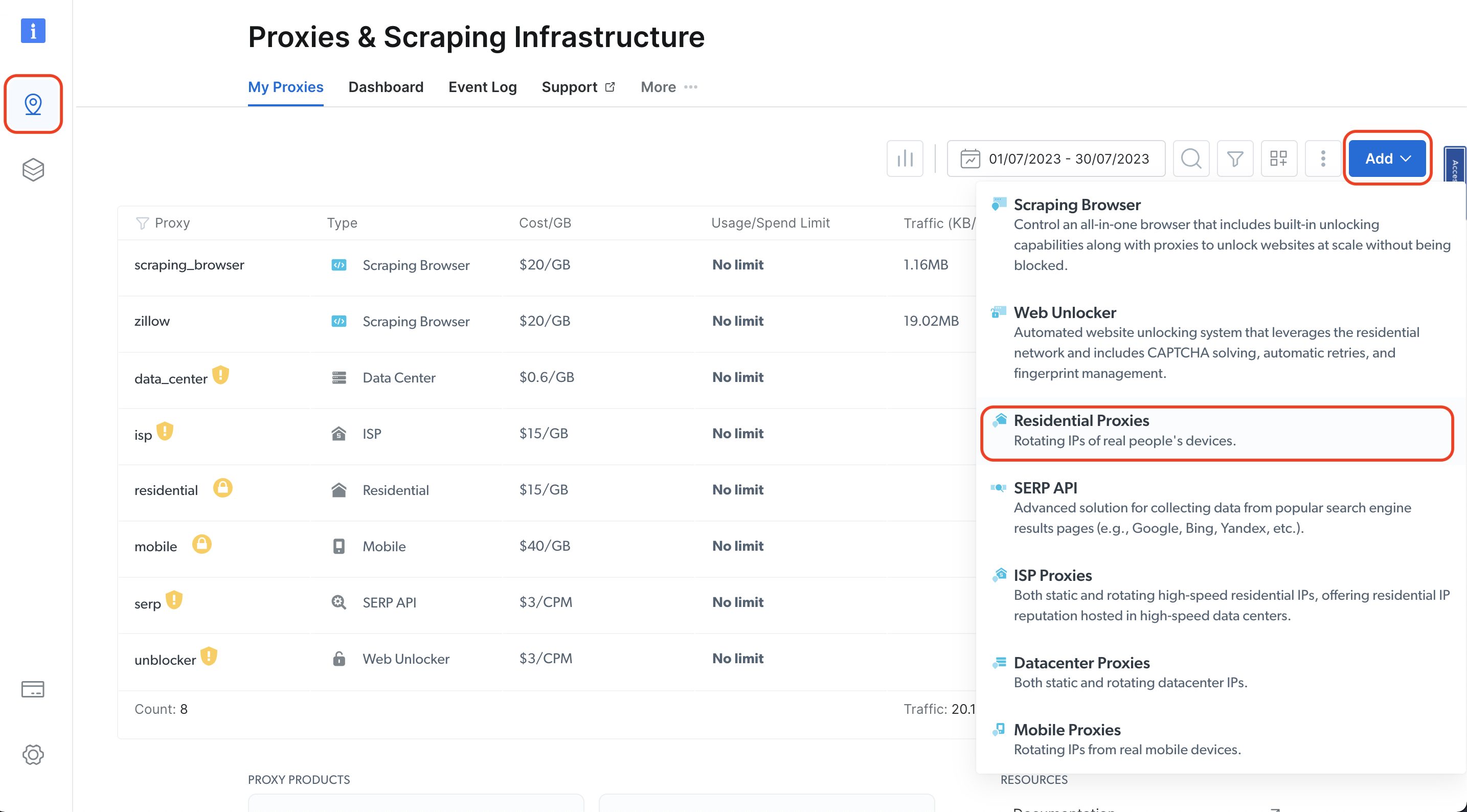Choose Web Unlocker in the dropdown list
The width and height of the screenshot is (1467, 812).
1065,312
